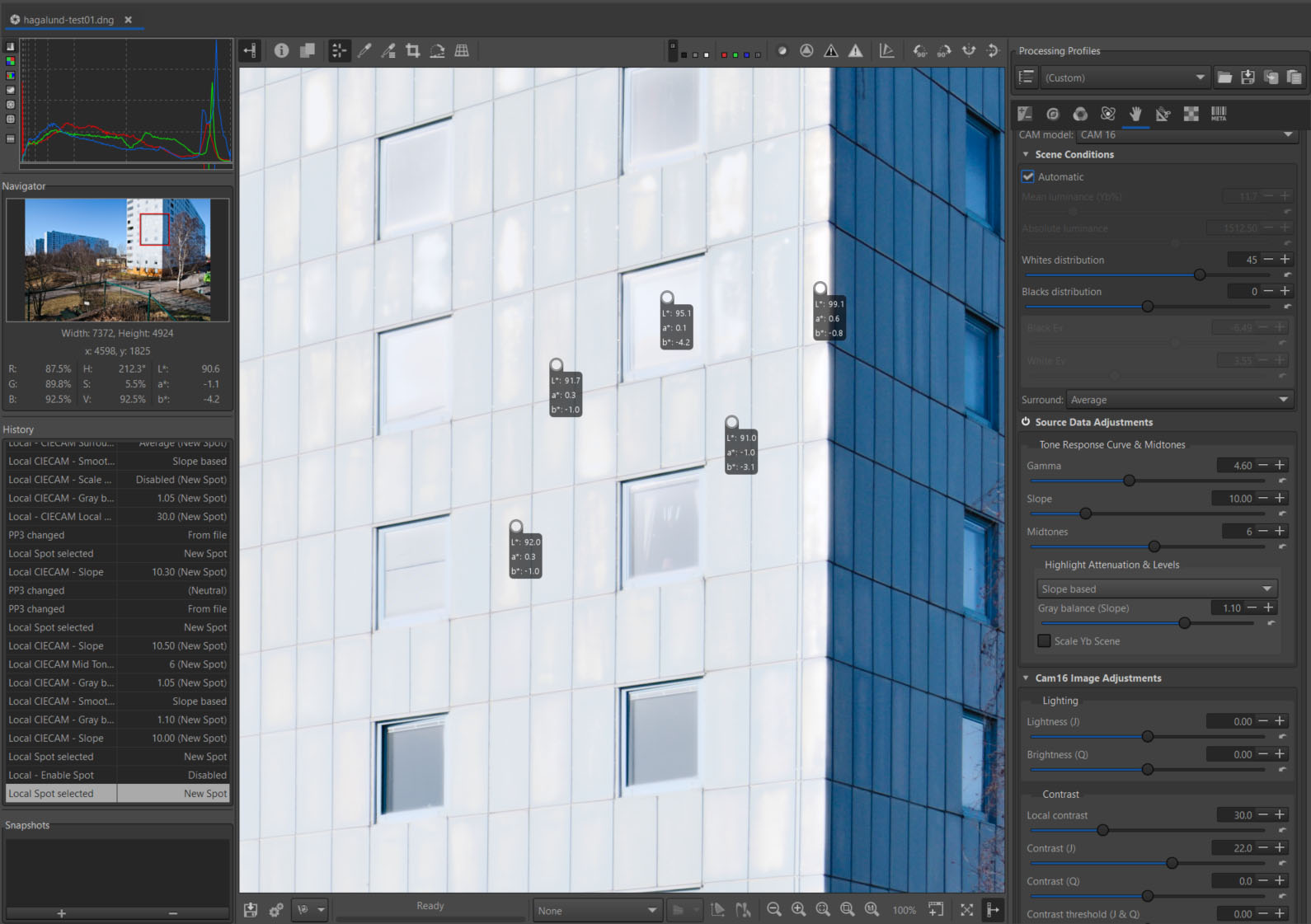Enable the Scale Yb Scene checkbox
1311x924 pixels.
[x=1044, y=641]
